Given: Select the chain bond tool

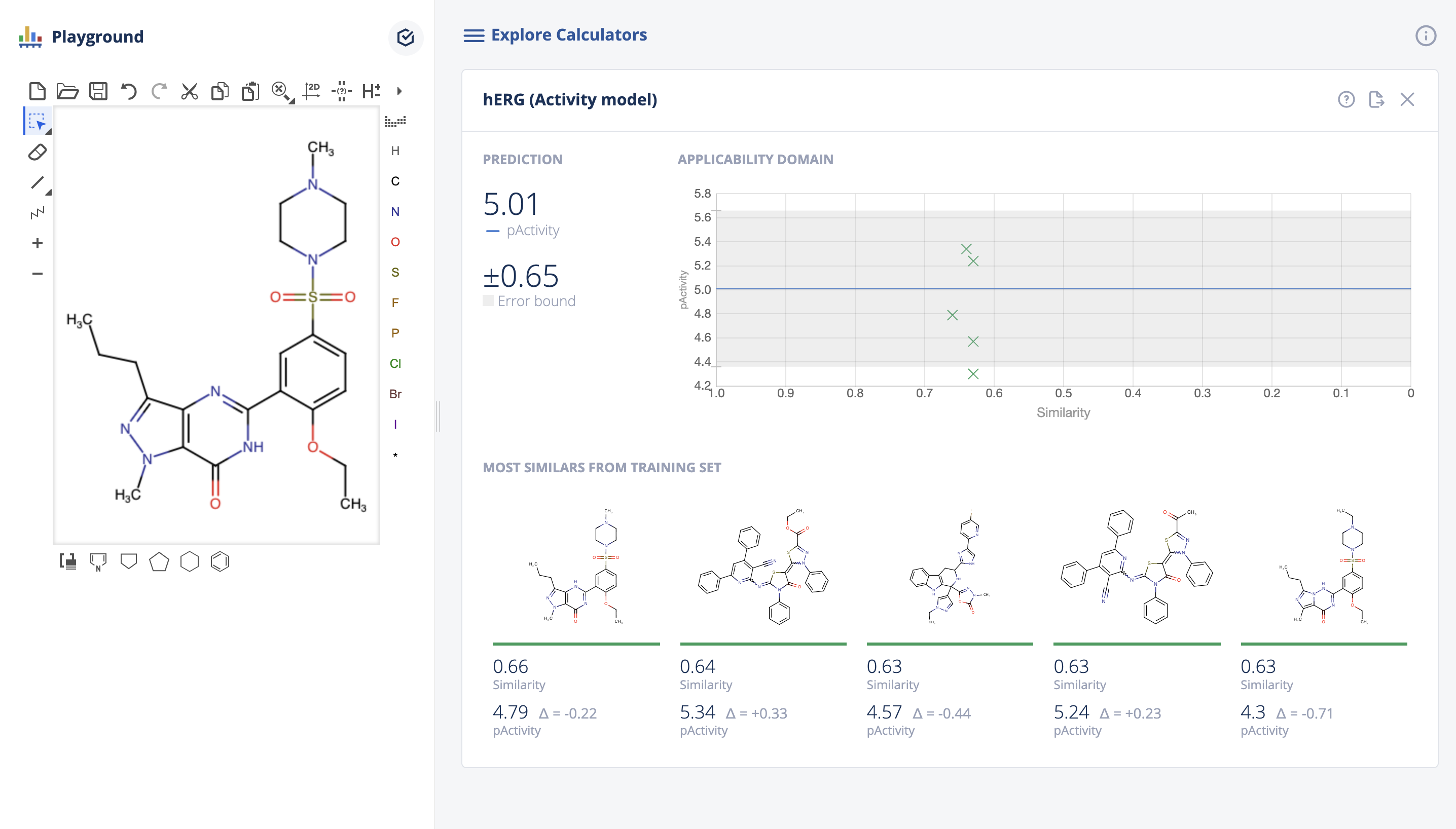Looking at the screenshot, I should pyautogui.click(x=37, y=213).
